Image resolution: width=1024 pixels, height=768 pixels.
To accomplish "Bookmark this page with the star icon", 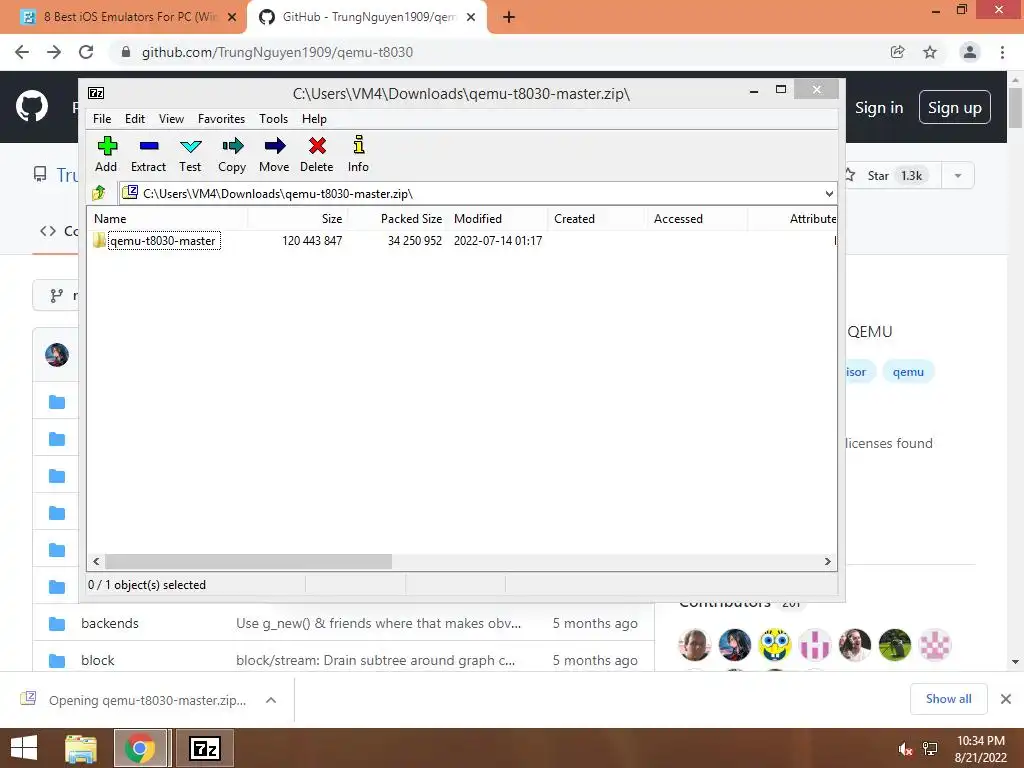I will (930, 52).
